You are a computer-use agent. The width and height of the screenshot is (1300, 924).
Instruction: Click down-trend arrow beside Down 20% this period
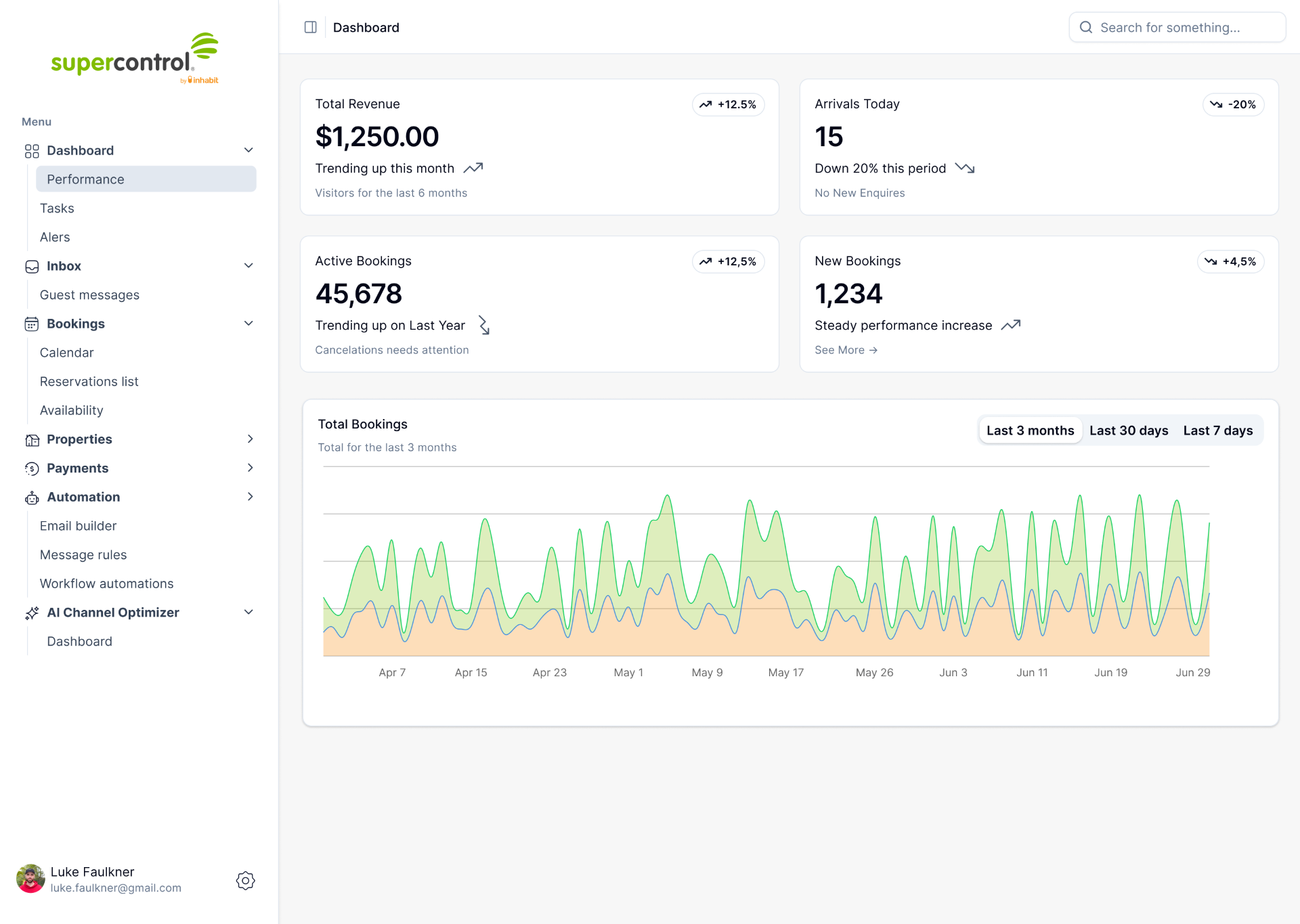(965, 168)
